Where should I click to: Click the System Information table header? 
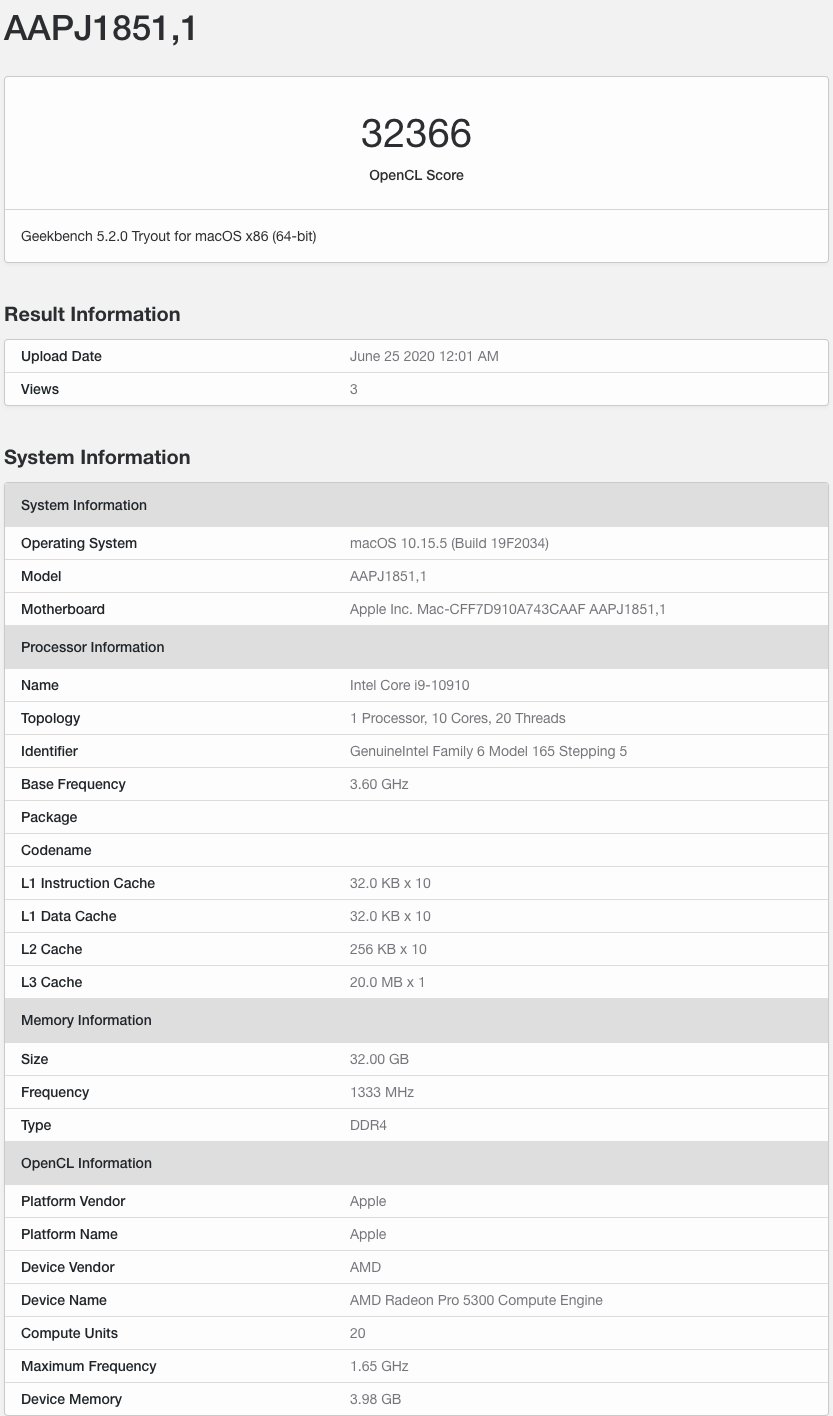tap(84, 505)
